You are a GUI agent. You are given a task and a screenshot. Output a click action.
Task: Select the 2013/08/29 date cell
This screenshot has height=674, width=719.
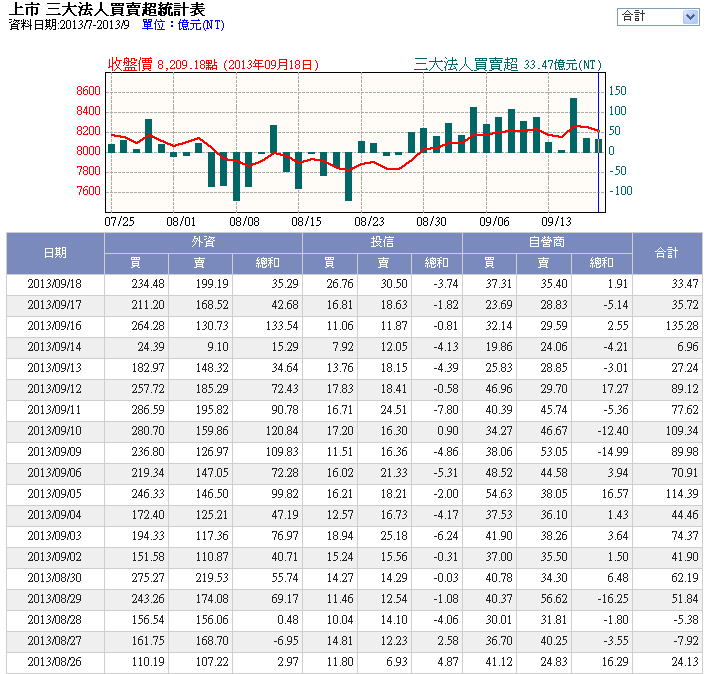point(55,599)
